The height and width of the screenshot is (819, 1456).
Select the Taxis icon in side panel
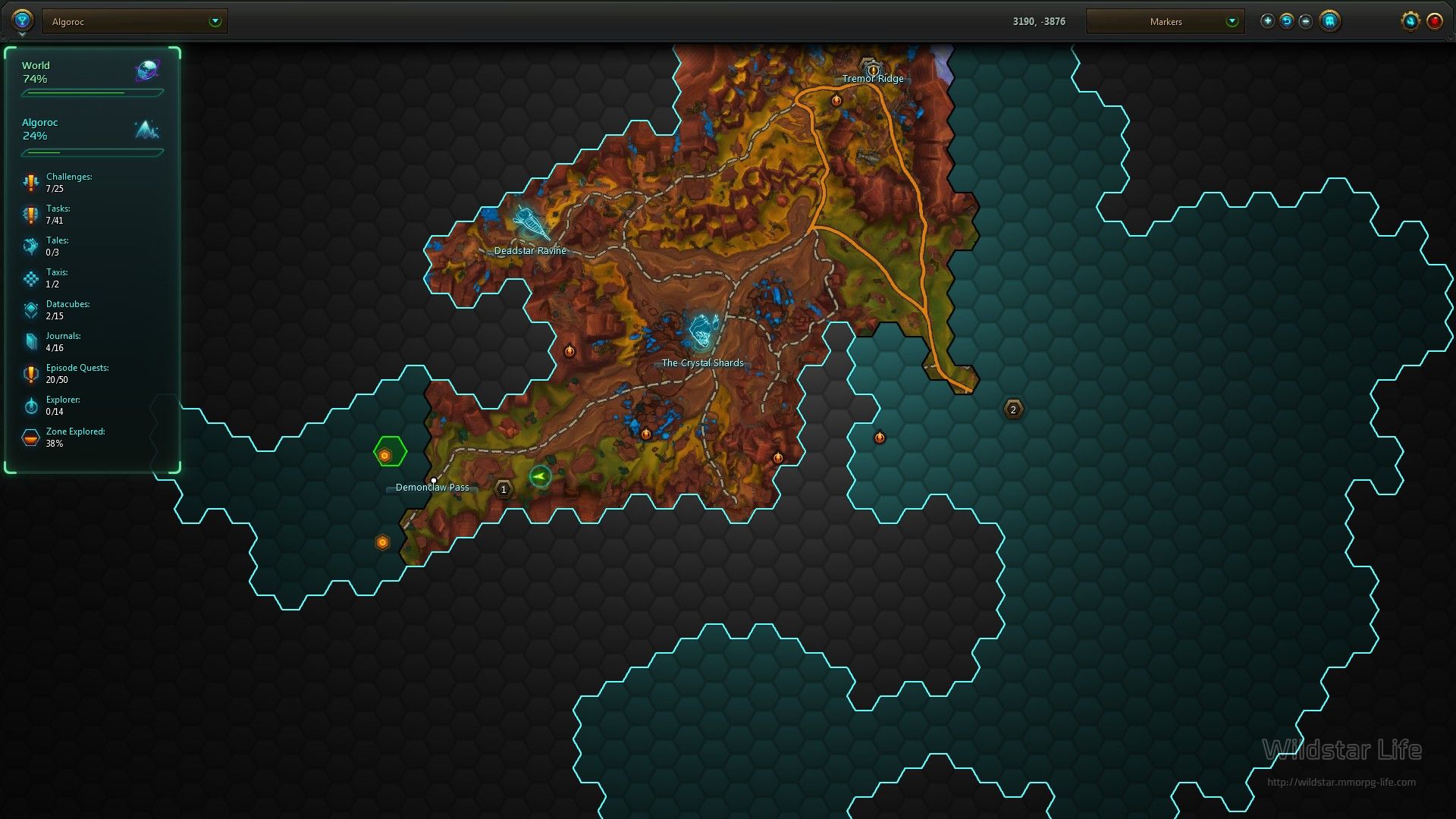coord(30,278)
